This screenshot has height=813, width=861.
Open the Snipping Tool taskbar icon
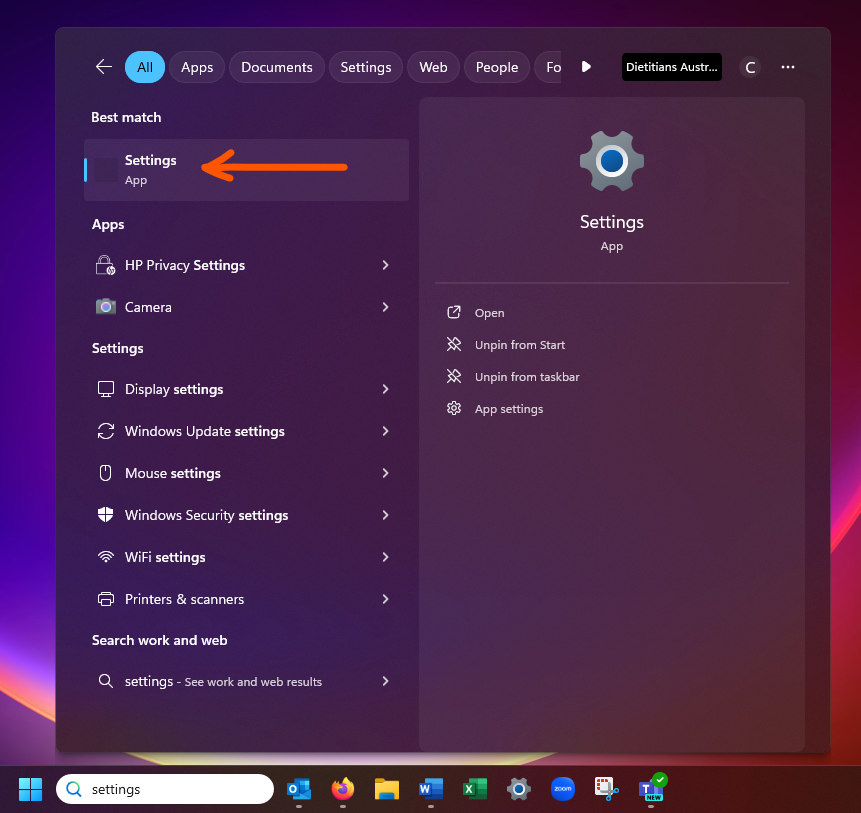pos(607,789)
